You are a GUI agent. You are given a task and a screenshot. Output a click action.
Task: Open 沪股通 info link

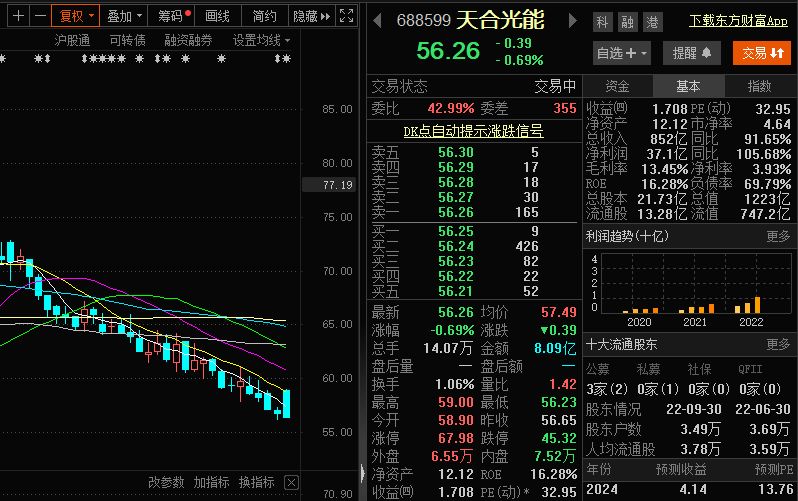(72, 40)
